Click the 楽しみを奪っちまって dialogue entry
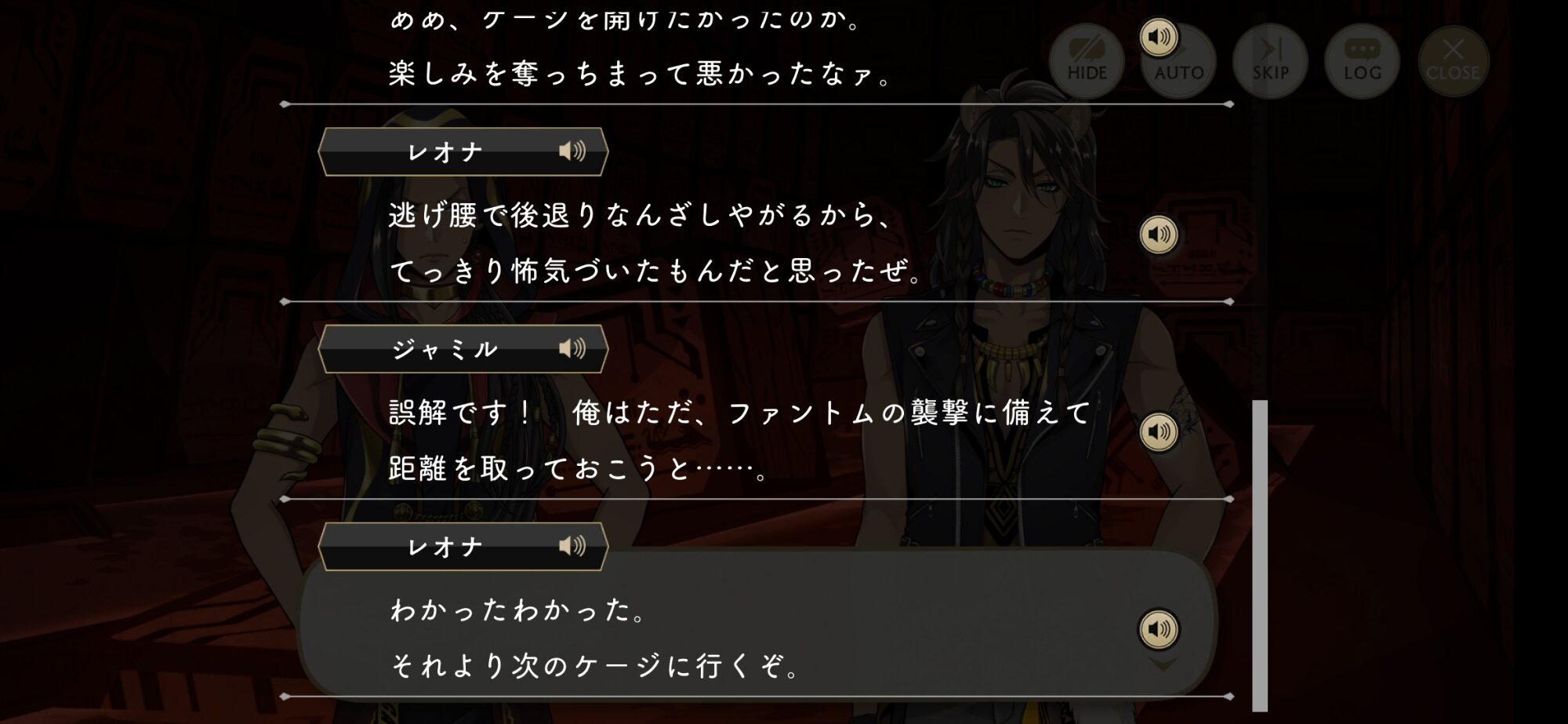This screenshot has width=1568, height=724. coord(640,74)
